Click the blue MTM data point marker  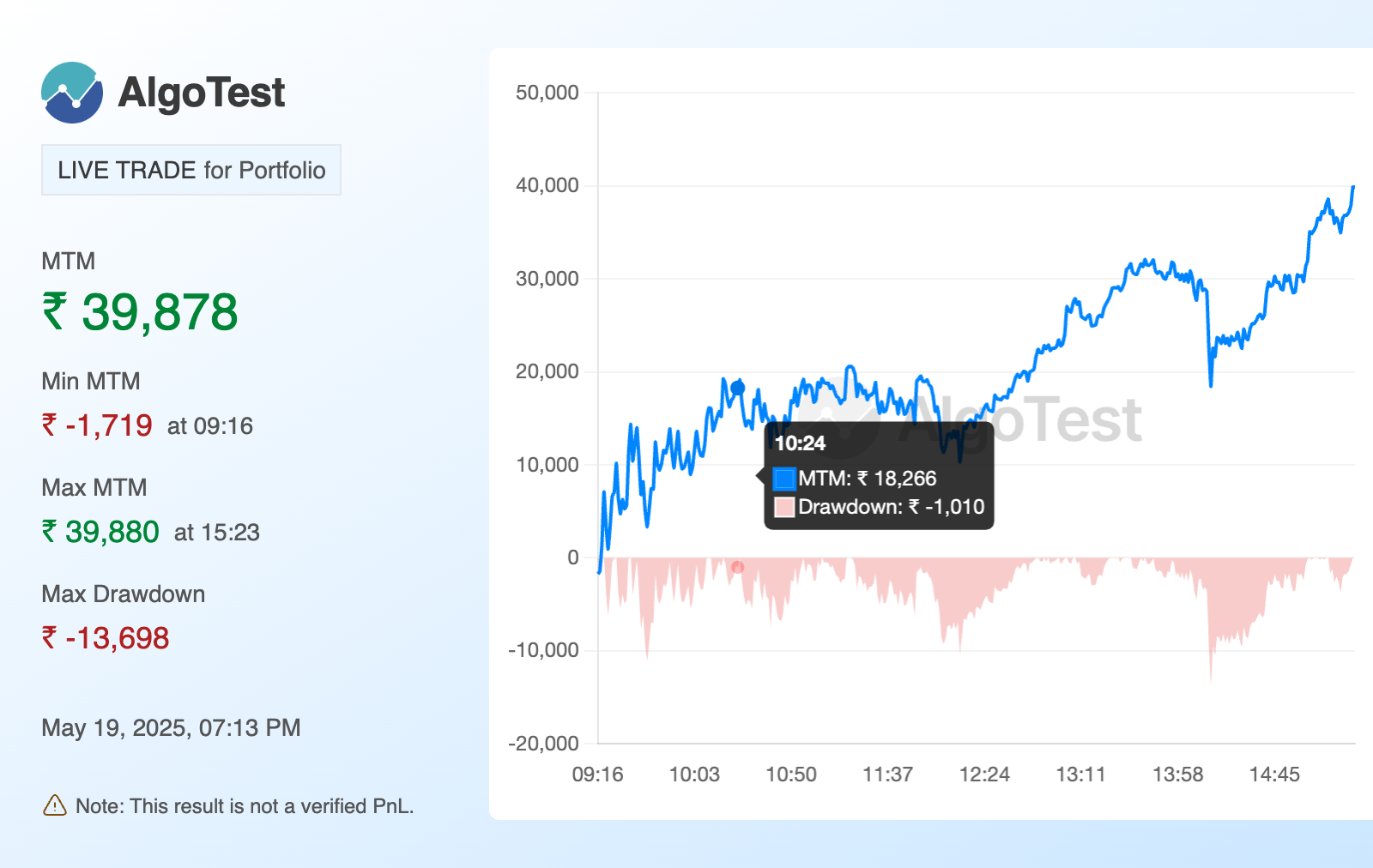pyautogui.click(x=737, y=389)
